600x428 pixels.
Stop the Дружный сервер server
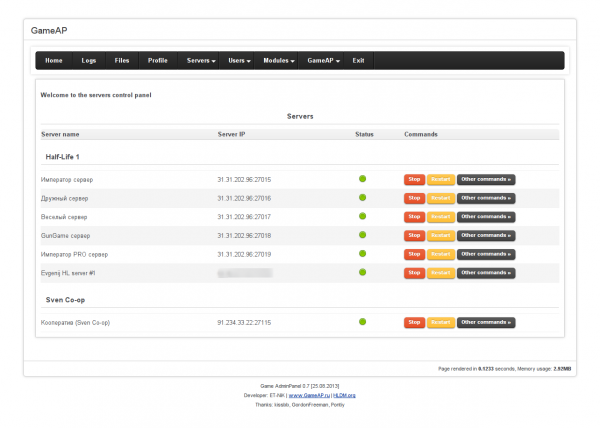point(414,198)
